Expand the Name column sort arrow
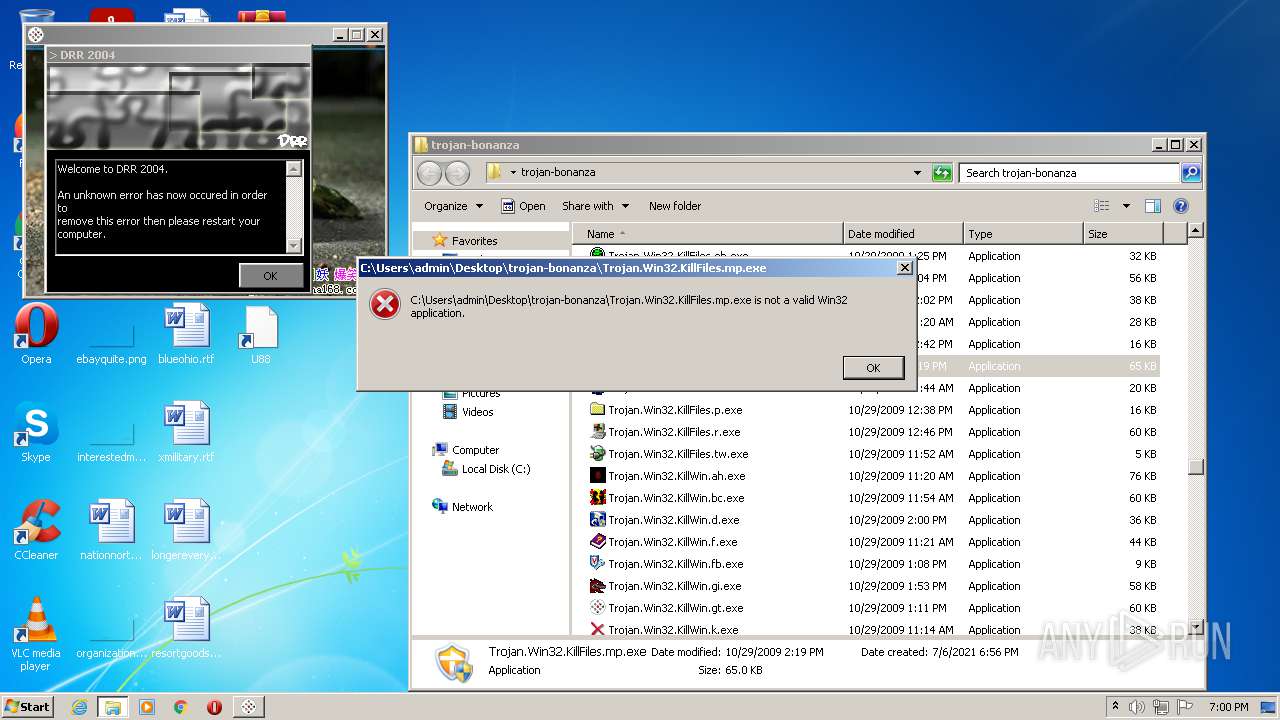 tap(622, 233)
